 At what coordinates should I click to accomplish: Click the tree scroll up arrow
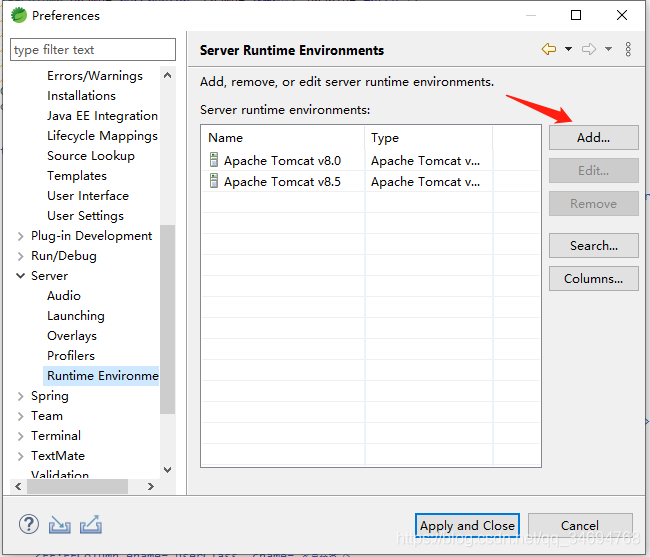[167, 75]
